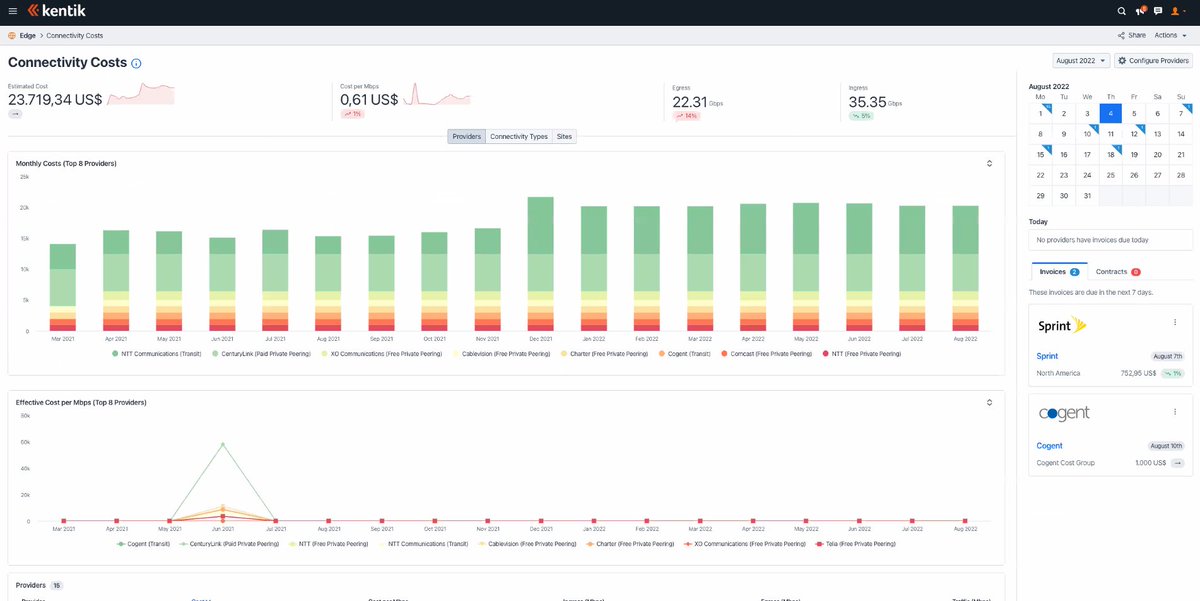Click the 'August 7th' due date label

tap(1168, 356)
